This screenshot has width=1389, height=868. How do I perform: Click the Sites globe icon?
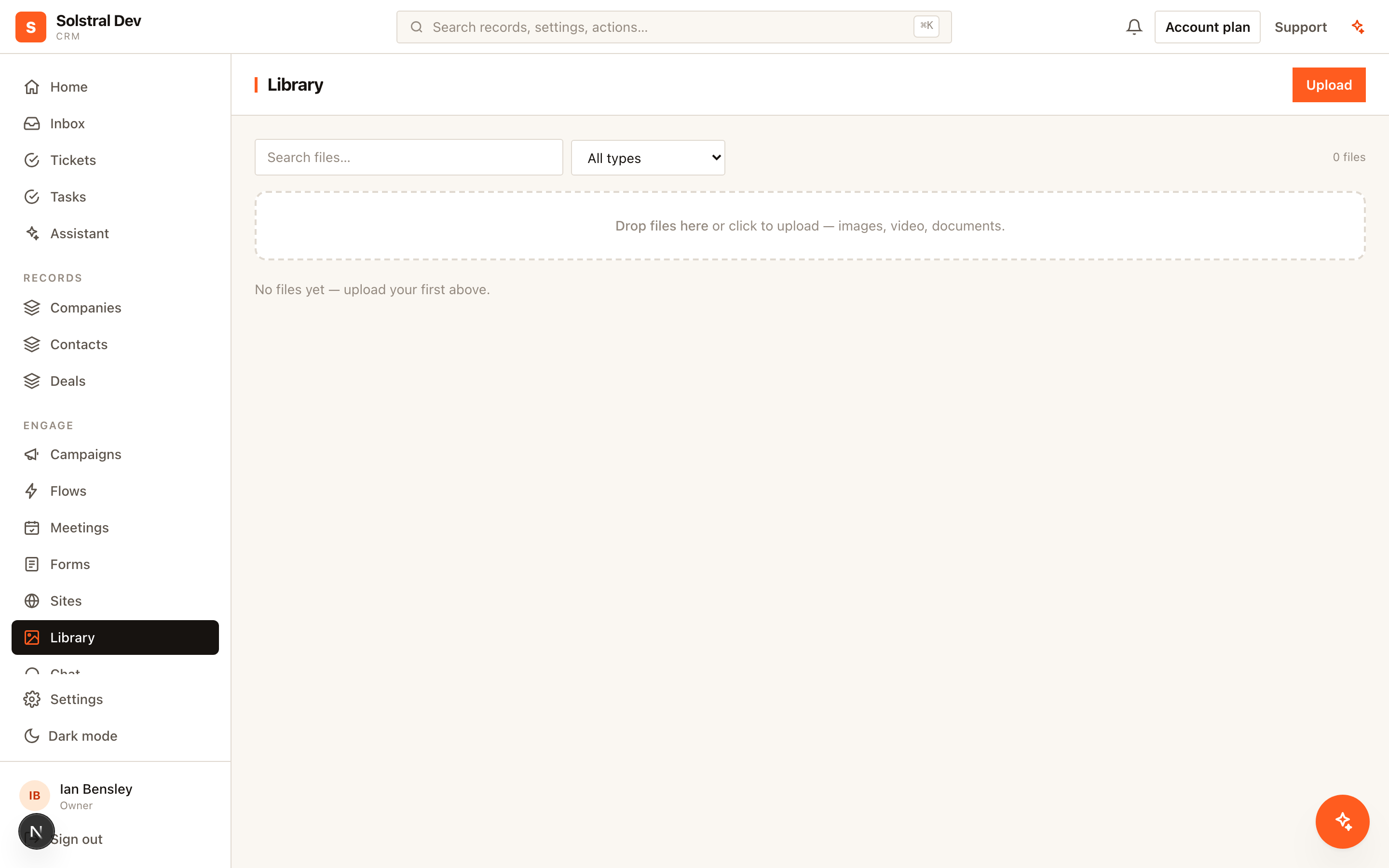32,601
